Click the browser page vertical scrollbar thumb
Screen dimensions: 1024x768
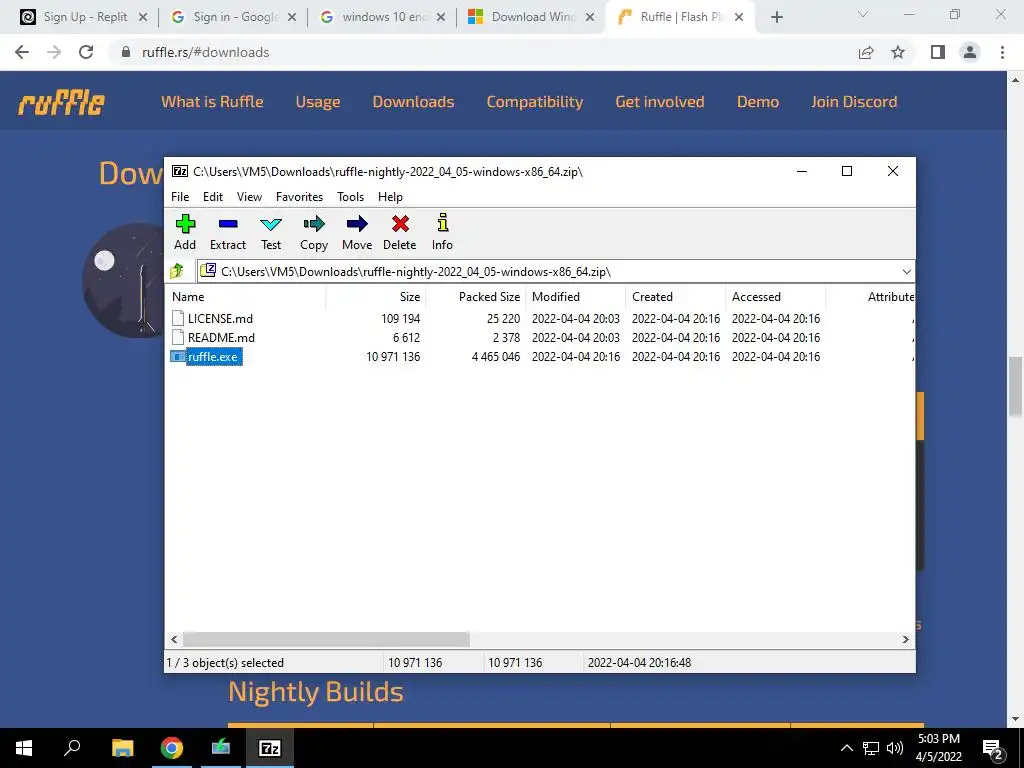tap(1015, 386)
